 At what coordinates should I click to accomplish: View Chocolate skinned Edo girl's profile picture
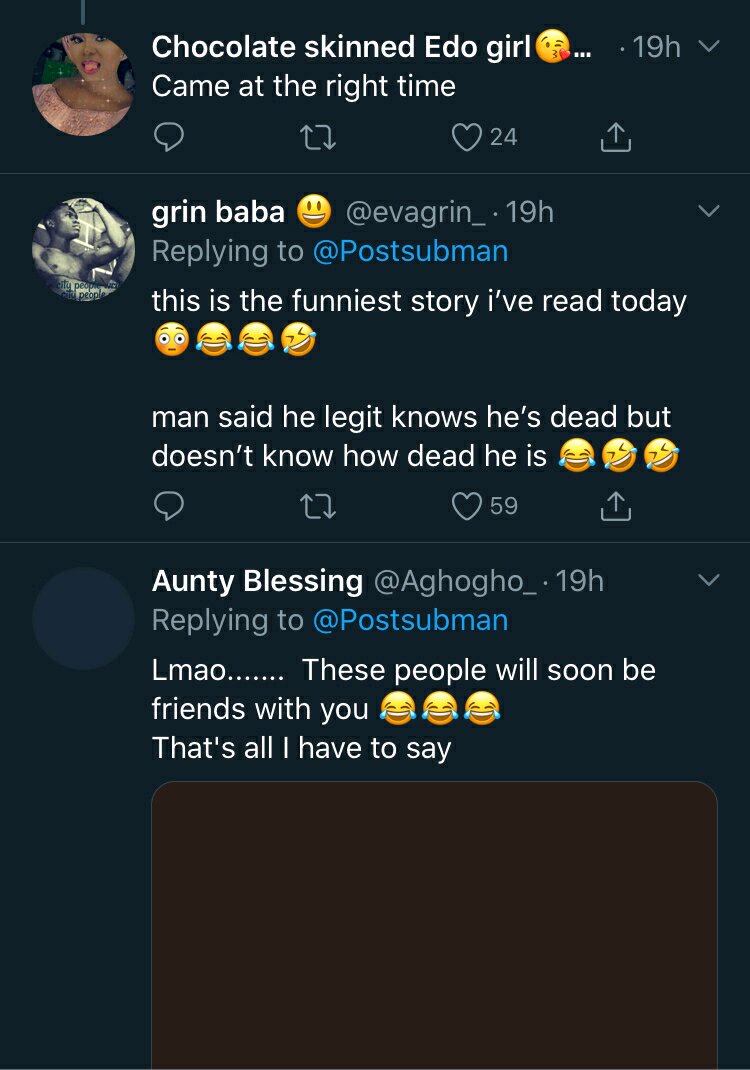coord(83,82)
